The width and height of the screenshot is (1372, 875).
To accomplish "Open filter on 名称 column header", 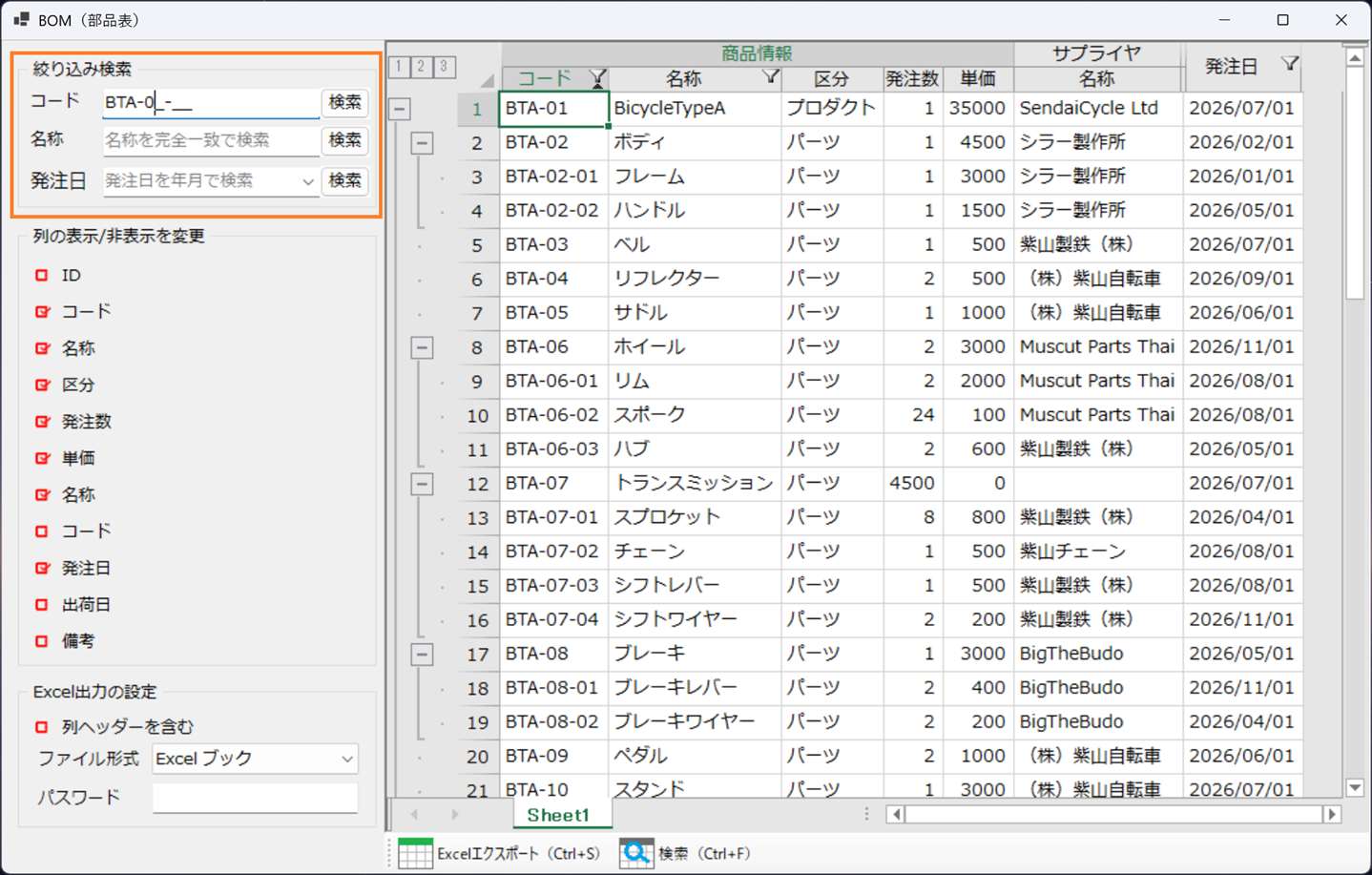I will click(x=770, y=76).
